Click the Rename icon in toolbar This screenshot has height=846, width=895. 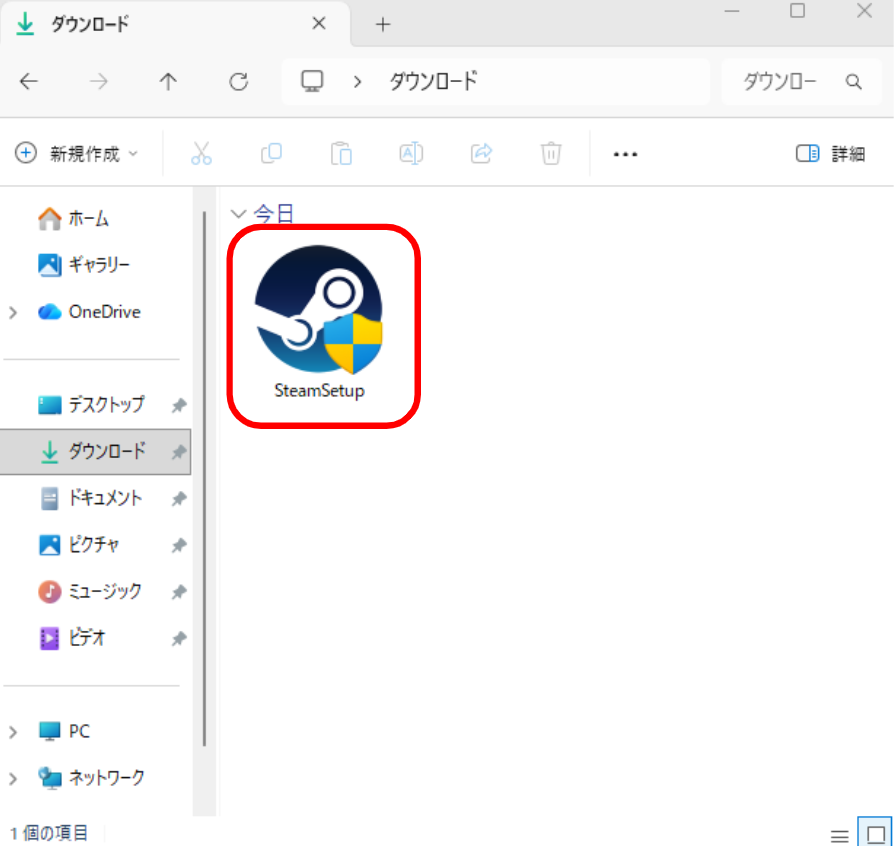[411, 153]
